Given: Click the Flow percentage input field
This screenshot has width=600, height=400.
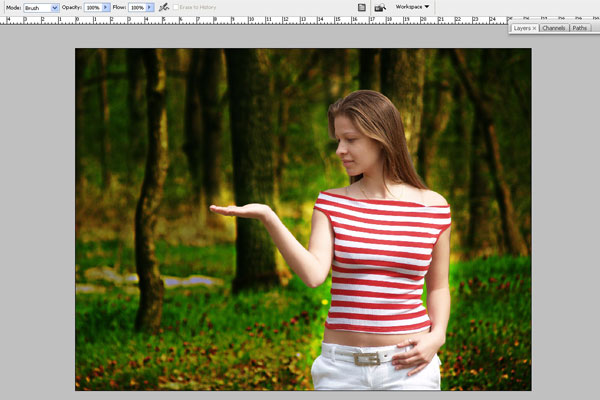Looking at the screenshot, I should click(136, 7).
